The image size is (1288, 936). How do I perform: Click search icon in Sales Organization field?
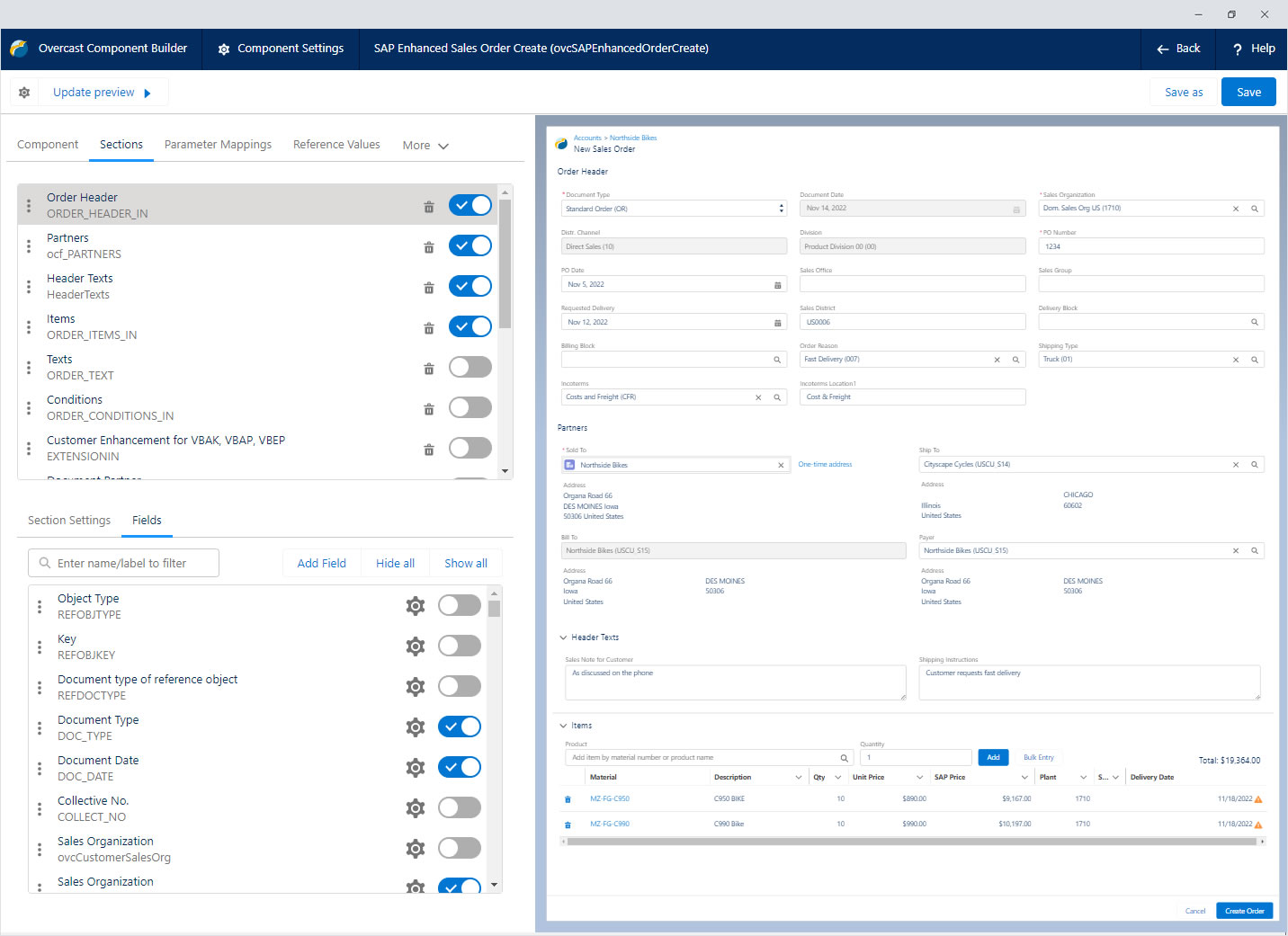pyautogui.click(x=1255, y=209)
